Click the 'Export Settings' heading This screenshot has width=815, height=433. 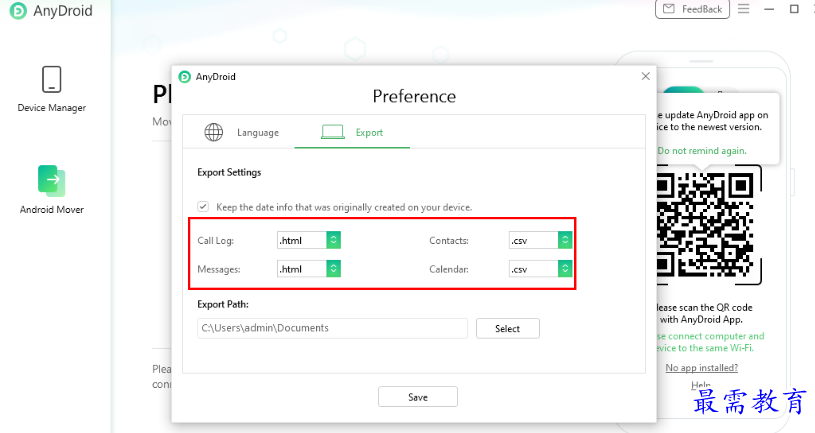(x=229, y=173)
